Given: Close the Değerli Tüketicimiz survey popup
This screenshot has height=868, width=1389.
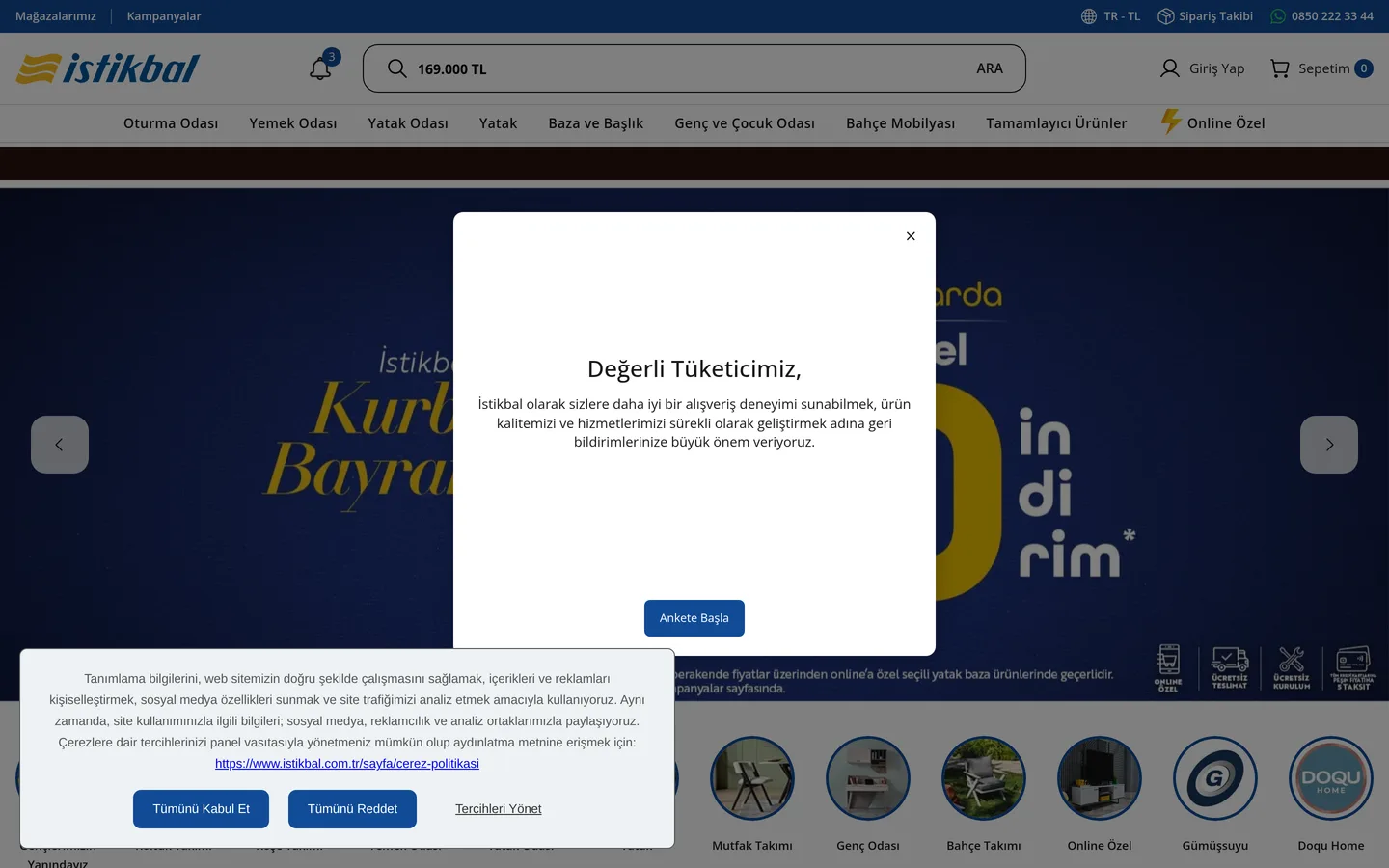Looking at the screenshot, I should click(911, 236).
